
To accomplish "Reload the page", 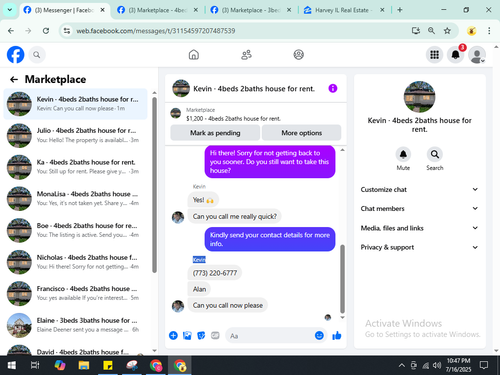I will tap(46, 31).
